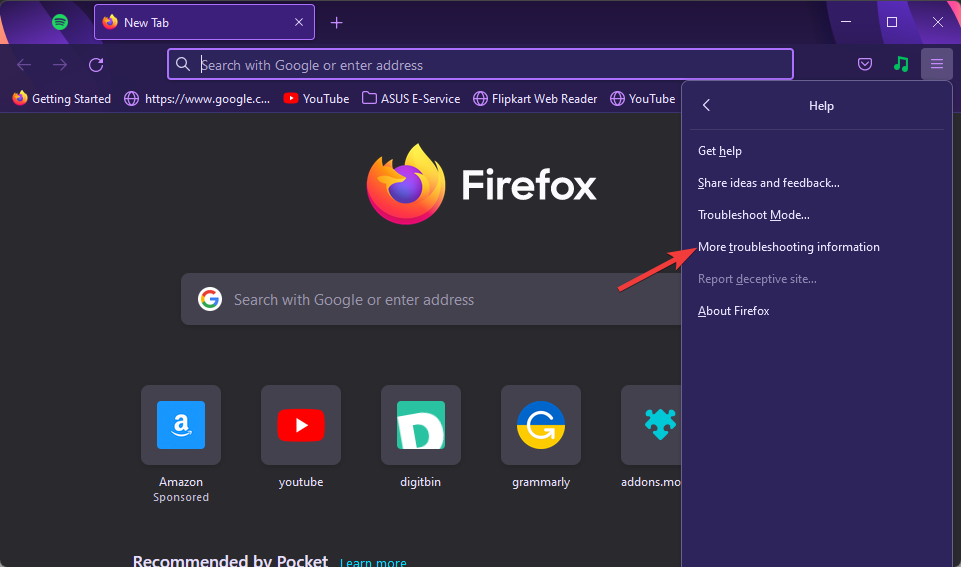
Task: Open the YouTube bookmark with globe icon
Action: point(643,99)
